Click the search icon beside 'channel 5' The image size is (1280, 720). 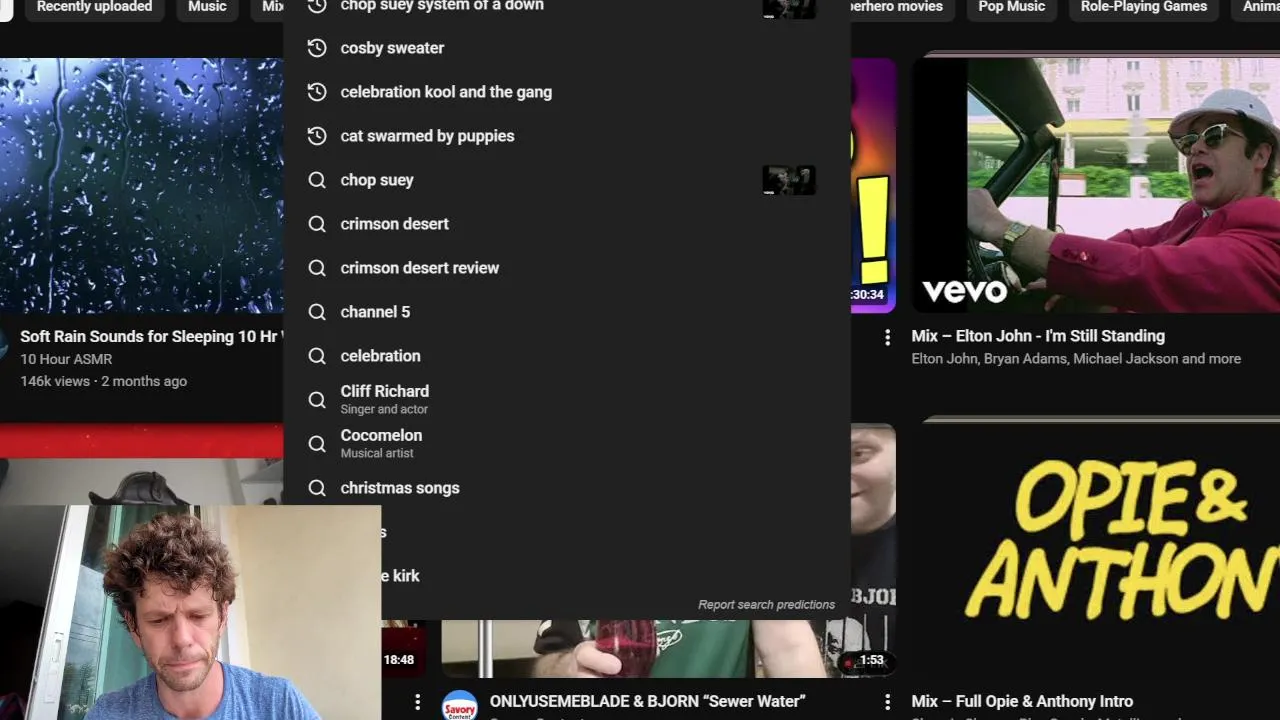click(317, 312)
